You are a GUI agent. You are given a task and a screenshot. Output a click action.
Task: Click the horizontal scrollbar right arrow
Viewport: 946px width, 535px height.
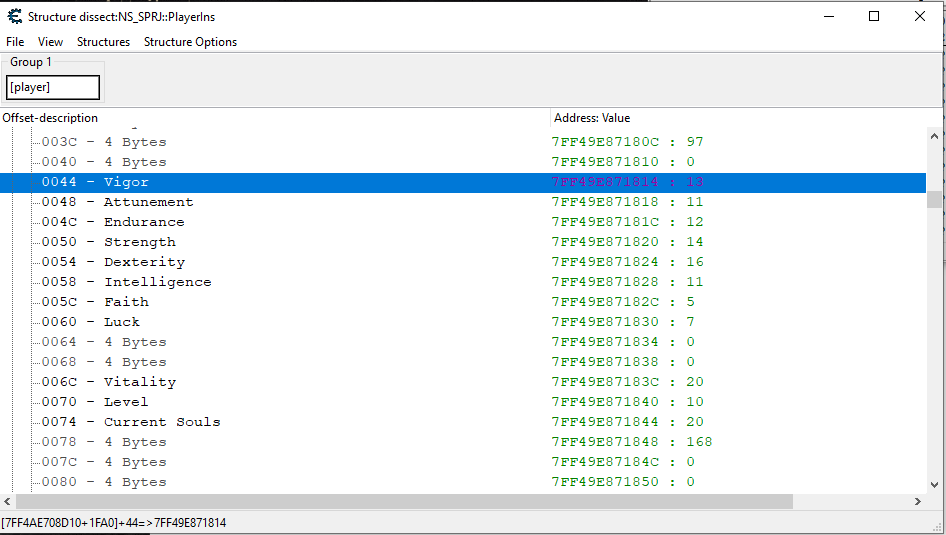(x=918, y=501)
